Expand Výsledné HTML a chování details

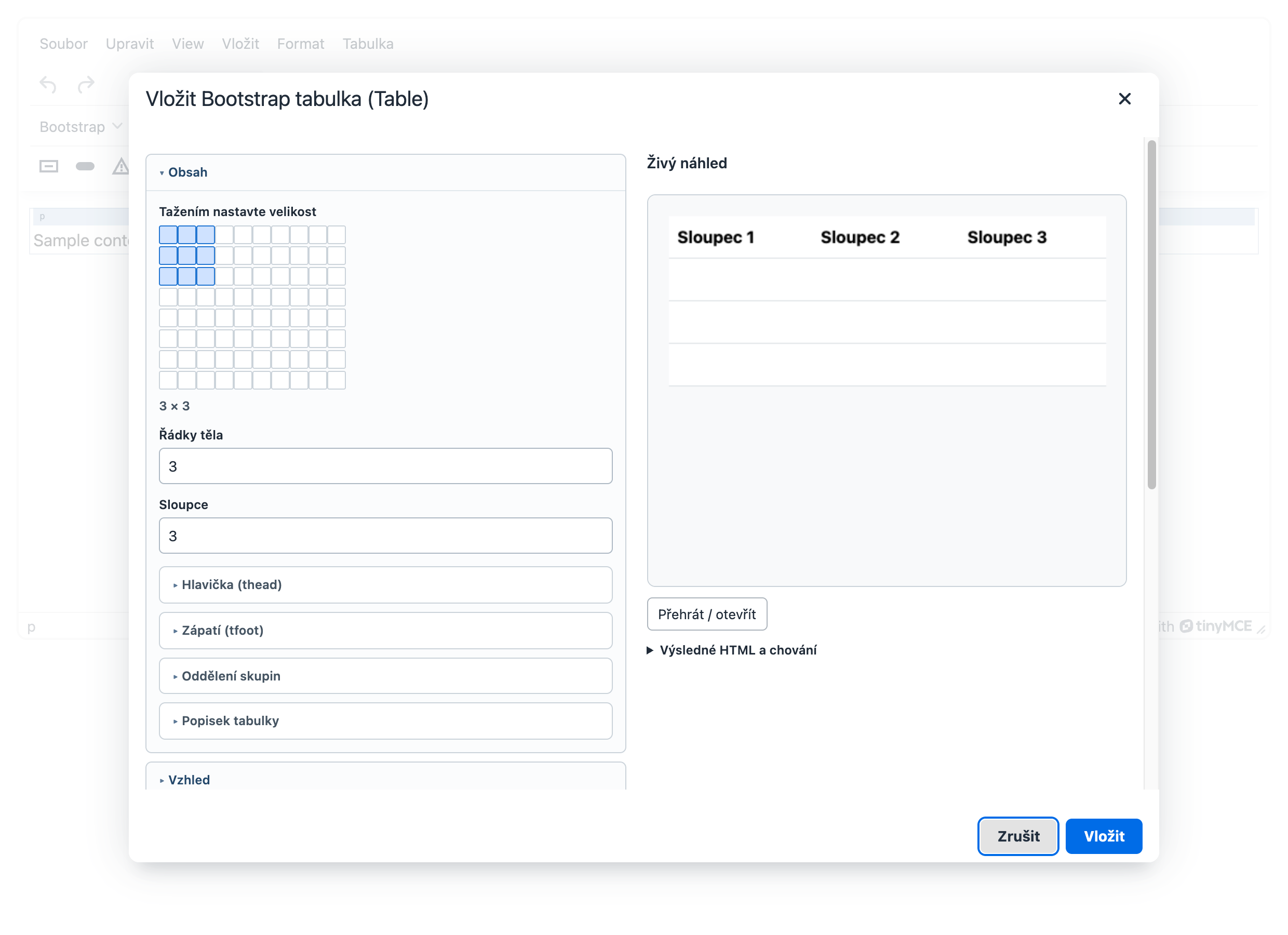click(x=731, y=650)
